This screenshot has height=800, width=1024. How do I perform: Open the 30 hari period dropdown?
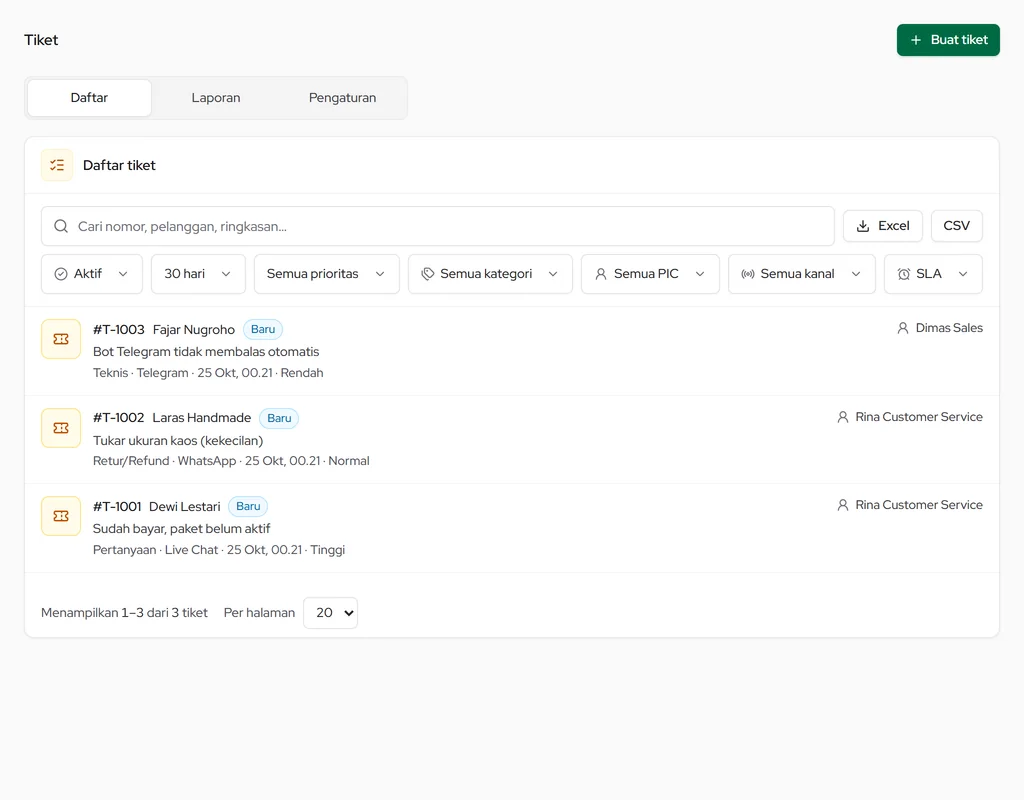198,274
